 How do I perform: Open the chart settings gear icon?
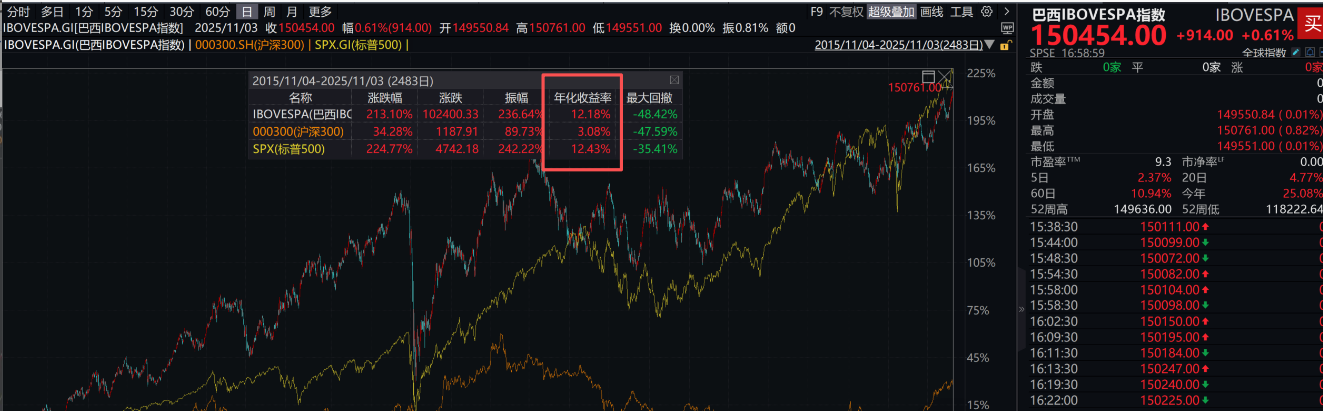986,12
